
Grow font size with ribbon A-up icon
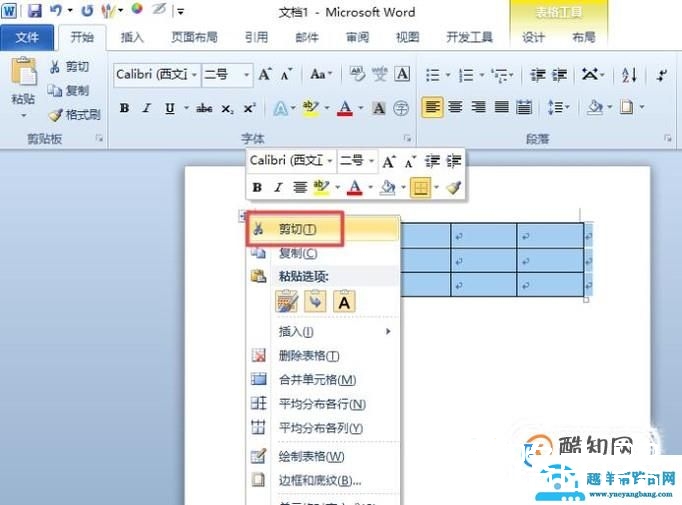[265, 74]
